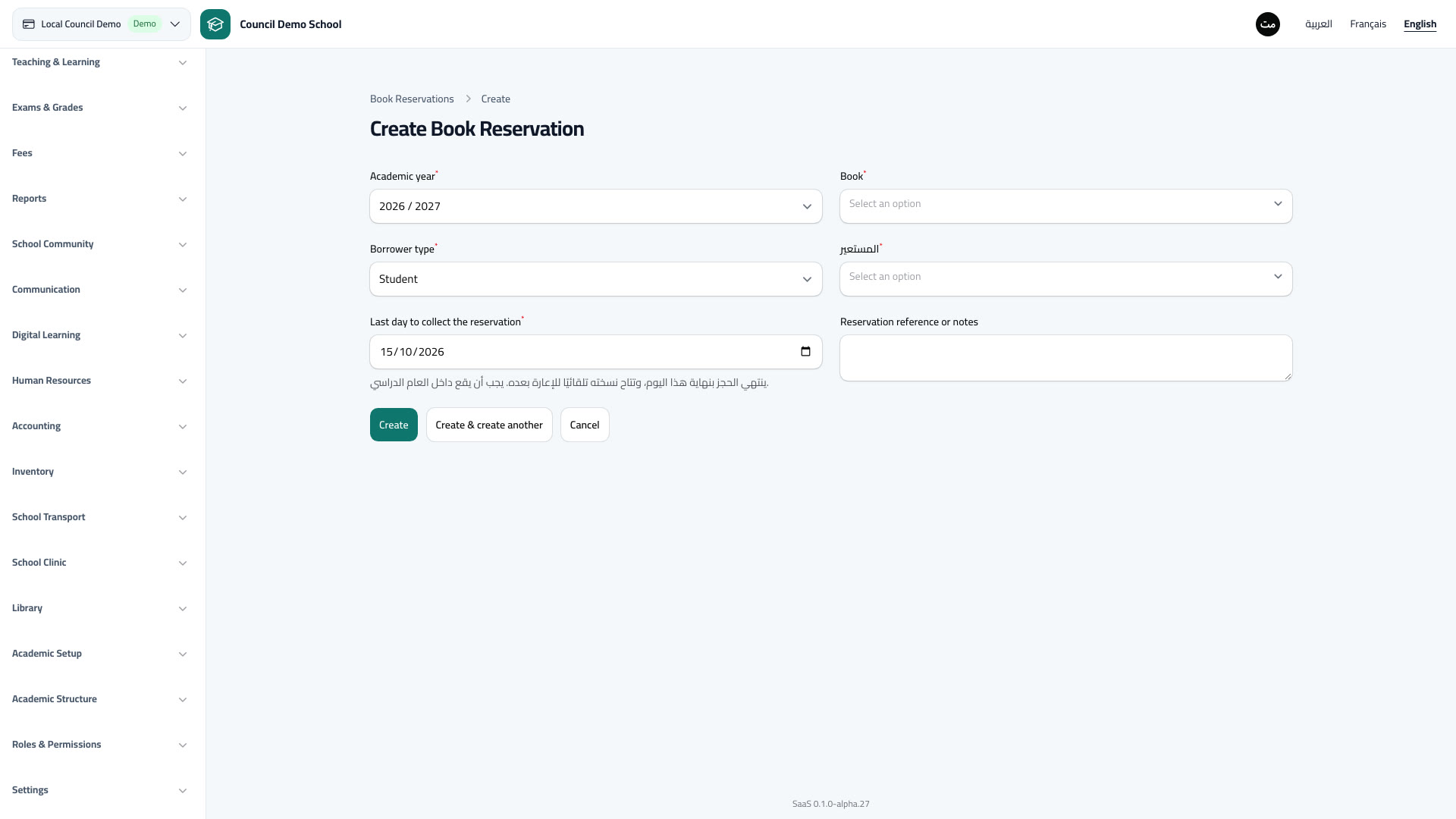
Task: Click the card icon beside Local Council Demo
Action: [x=29, y=24]
